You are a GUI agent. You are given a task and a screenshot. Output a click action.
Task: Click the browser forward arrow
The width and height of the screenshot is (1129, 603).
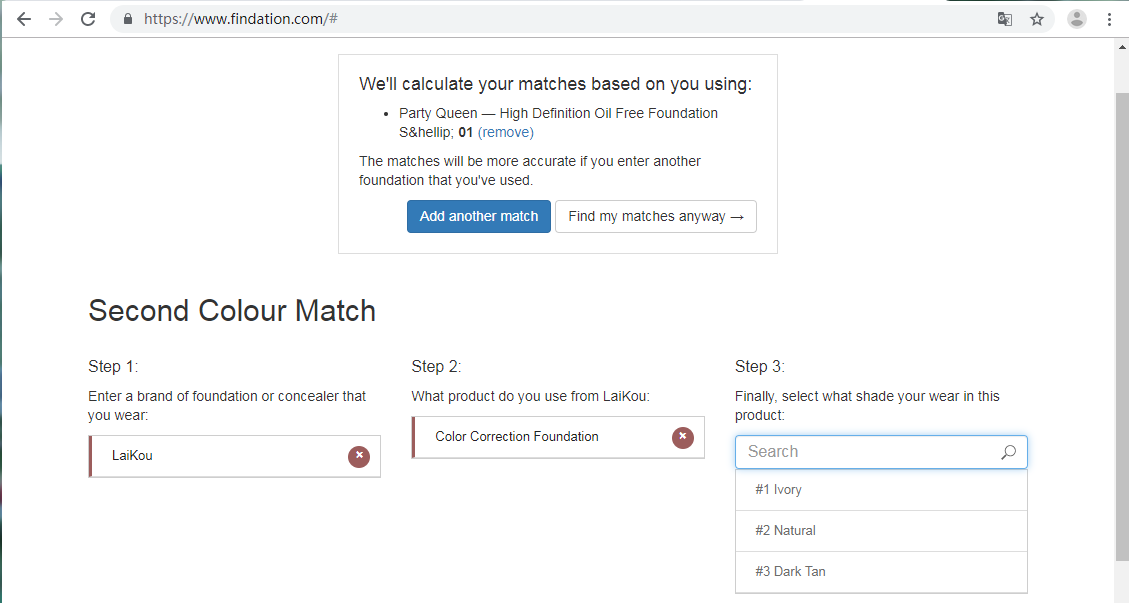pyautogui.click(x=56, y=19)
